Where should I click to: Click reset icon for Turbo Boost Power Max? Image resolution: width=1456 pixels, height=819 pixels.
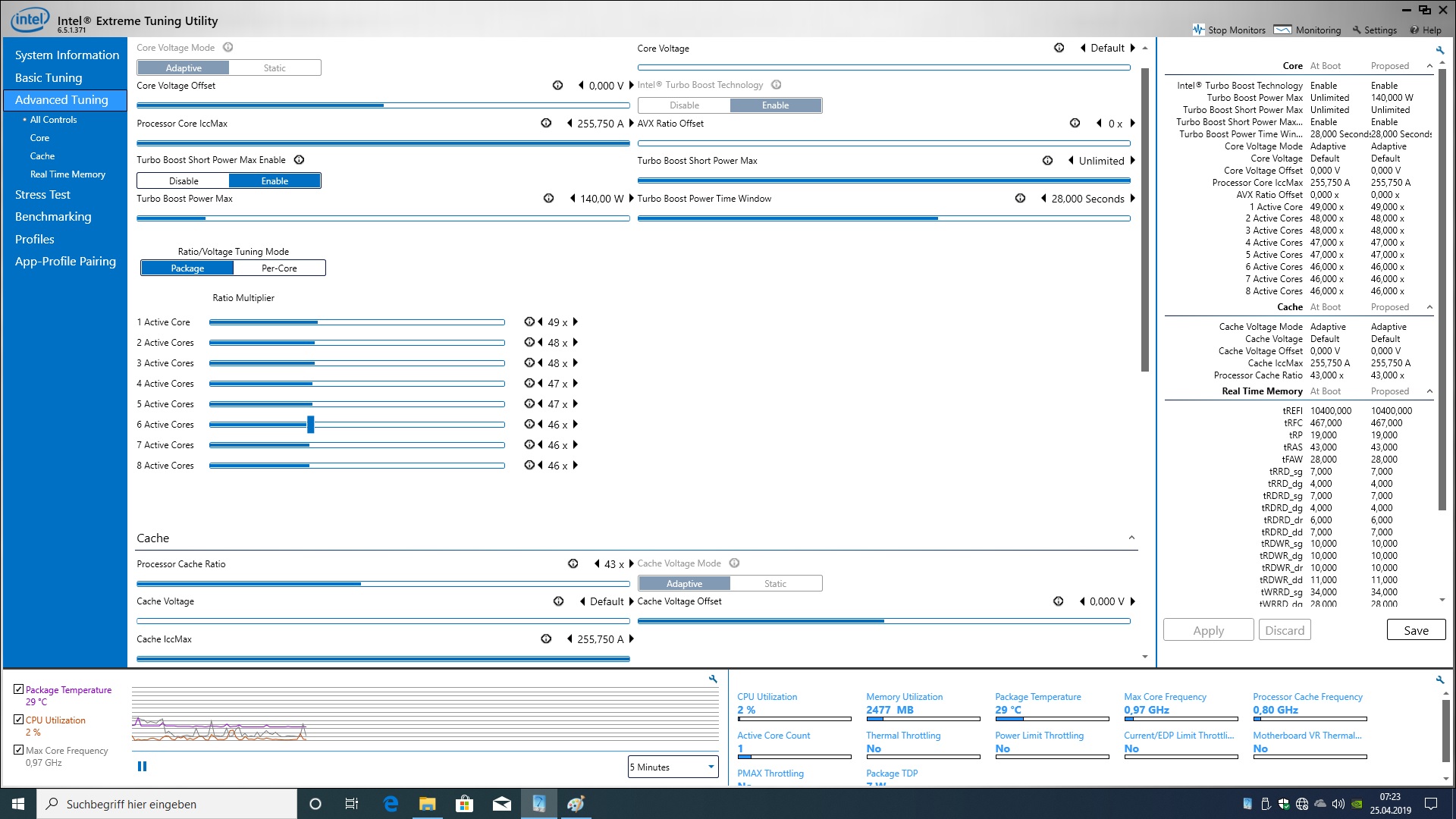[x=548, y=199]
